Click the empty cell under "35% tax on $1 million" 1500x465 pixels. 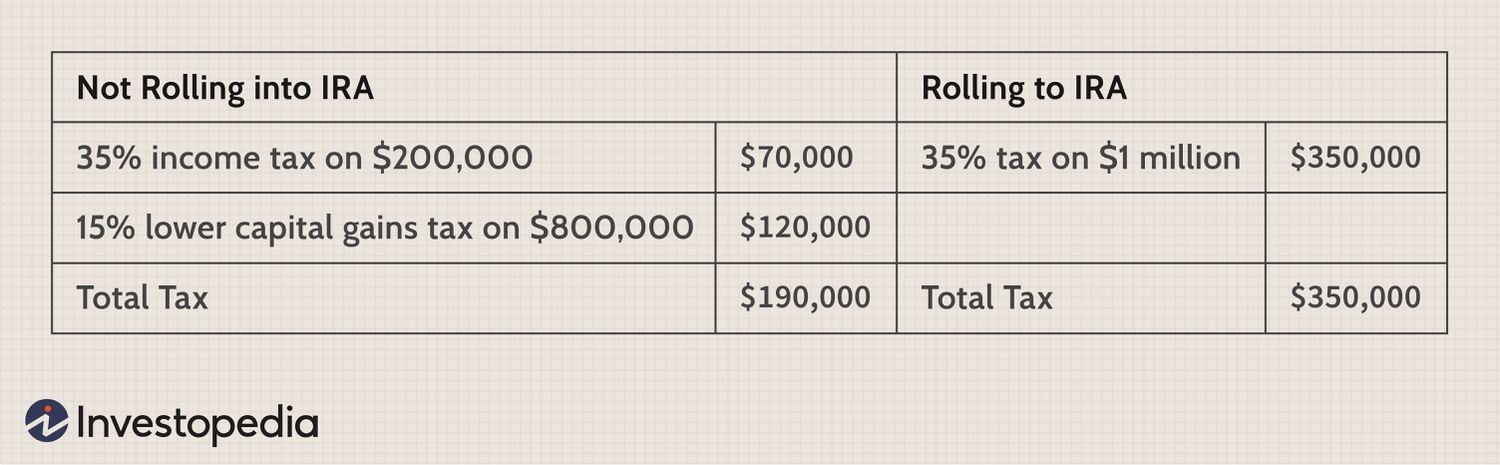(x=1081, y=228)
